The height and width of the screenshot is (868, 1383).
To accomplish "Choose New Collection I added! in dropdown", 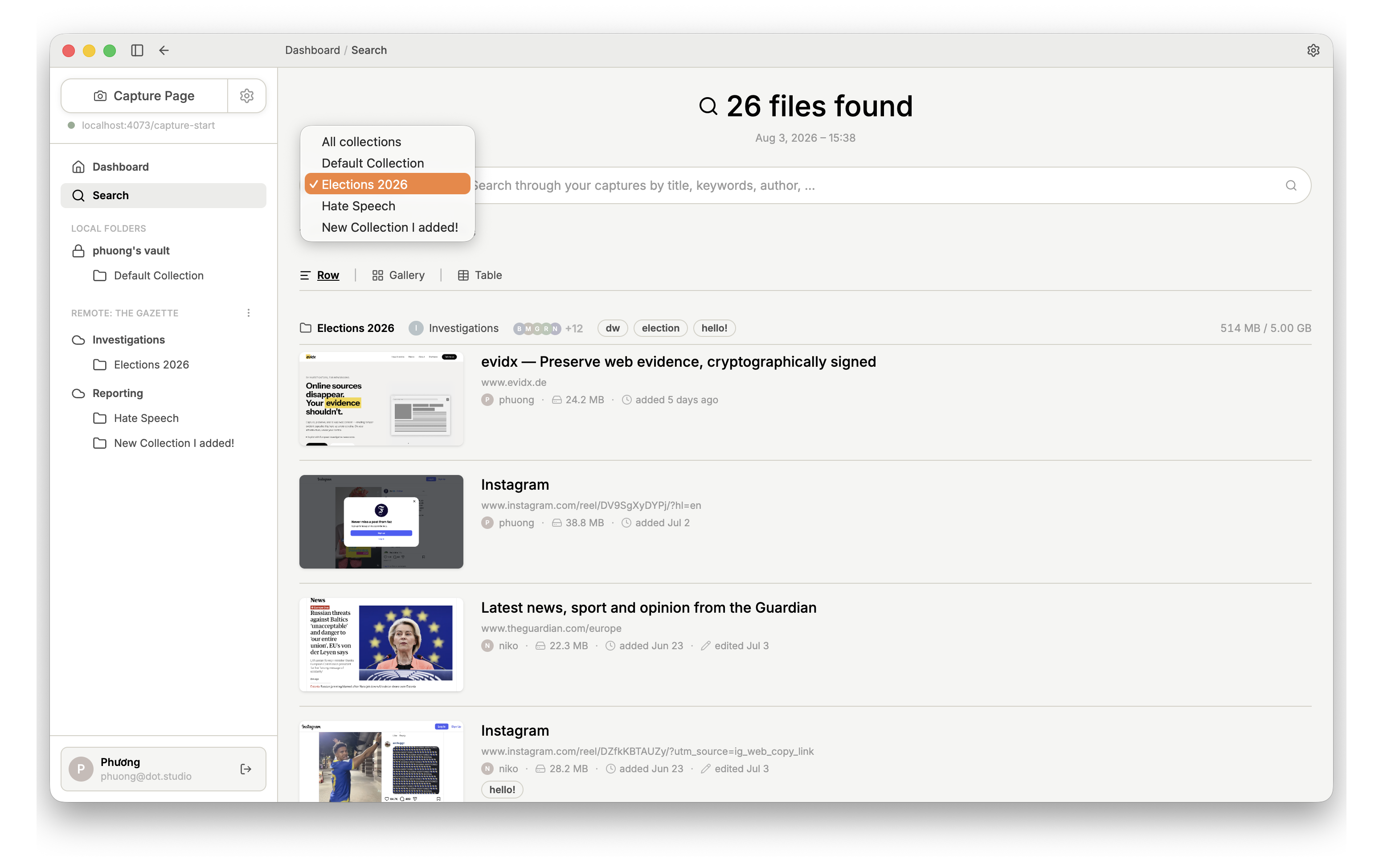I will (x=387, y=227).
